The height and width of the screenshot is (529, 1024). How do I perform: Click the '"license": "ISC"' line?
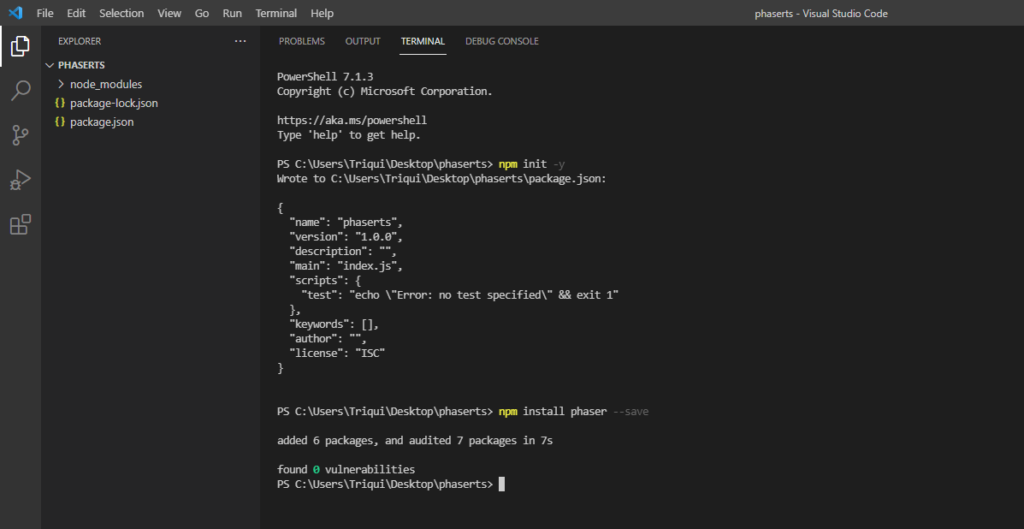(x=337, y=353)
